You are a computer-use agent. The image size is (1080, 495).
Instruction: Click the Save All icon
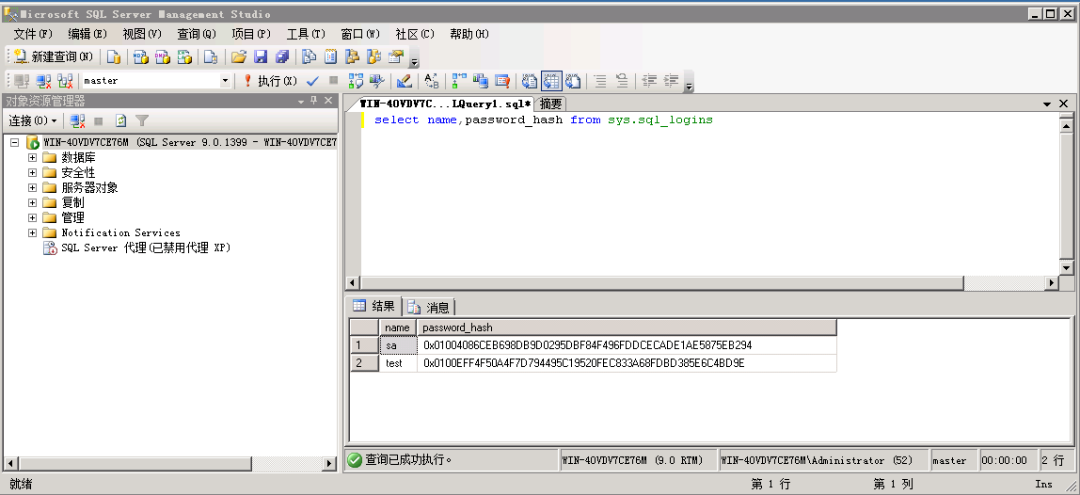[x=282, y=57]
